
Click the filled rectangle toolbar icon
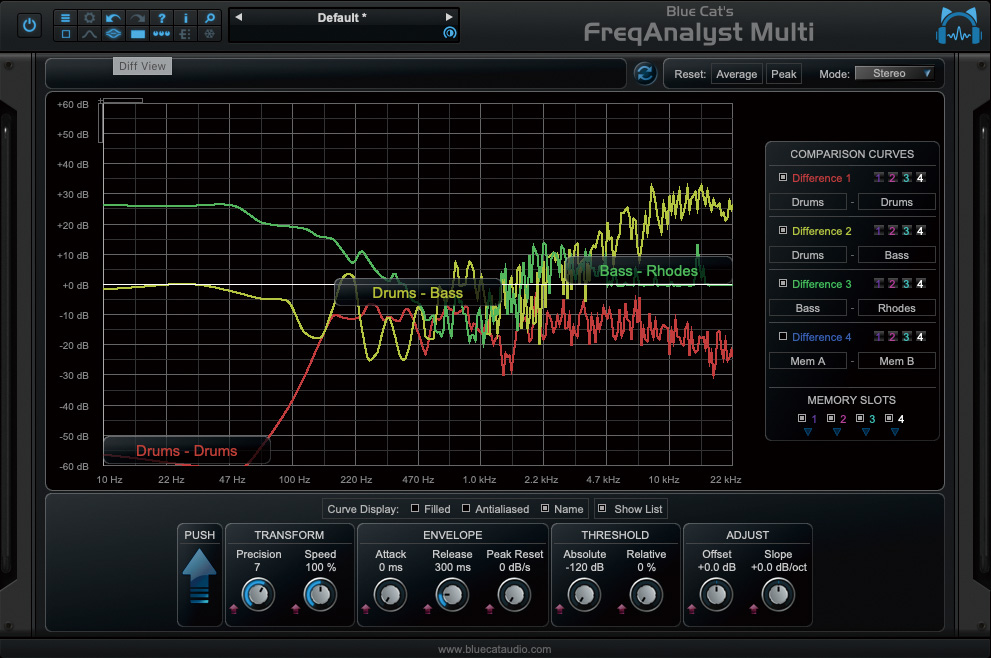pyautogui.click(x=137, y=34)
